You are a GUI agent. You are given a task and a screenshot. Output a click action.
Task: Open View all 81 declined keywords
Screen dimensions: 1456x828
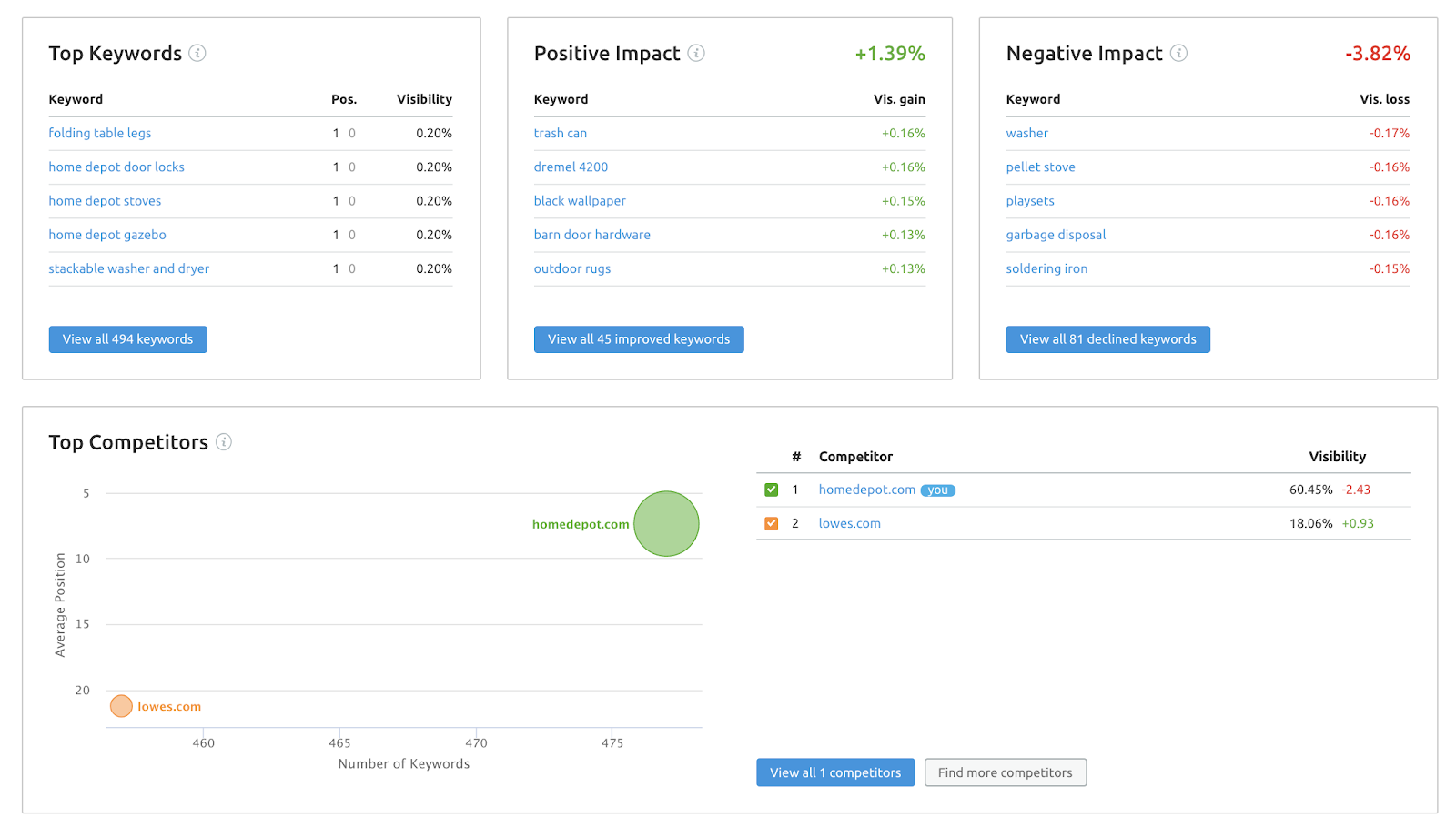point(1107,339)
